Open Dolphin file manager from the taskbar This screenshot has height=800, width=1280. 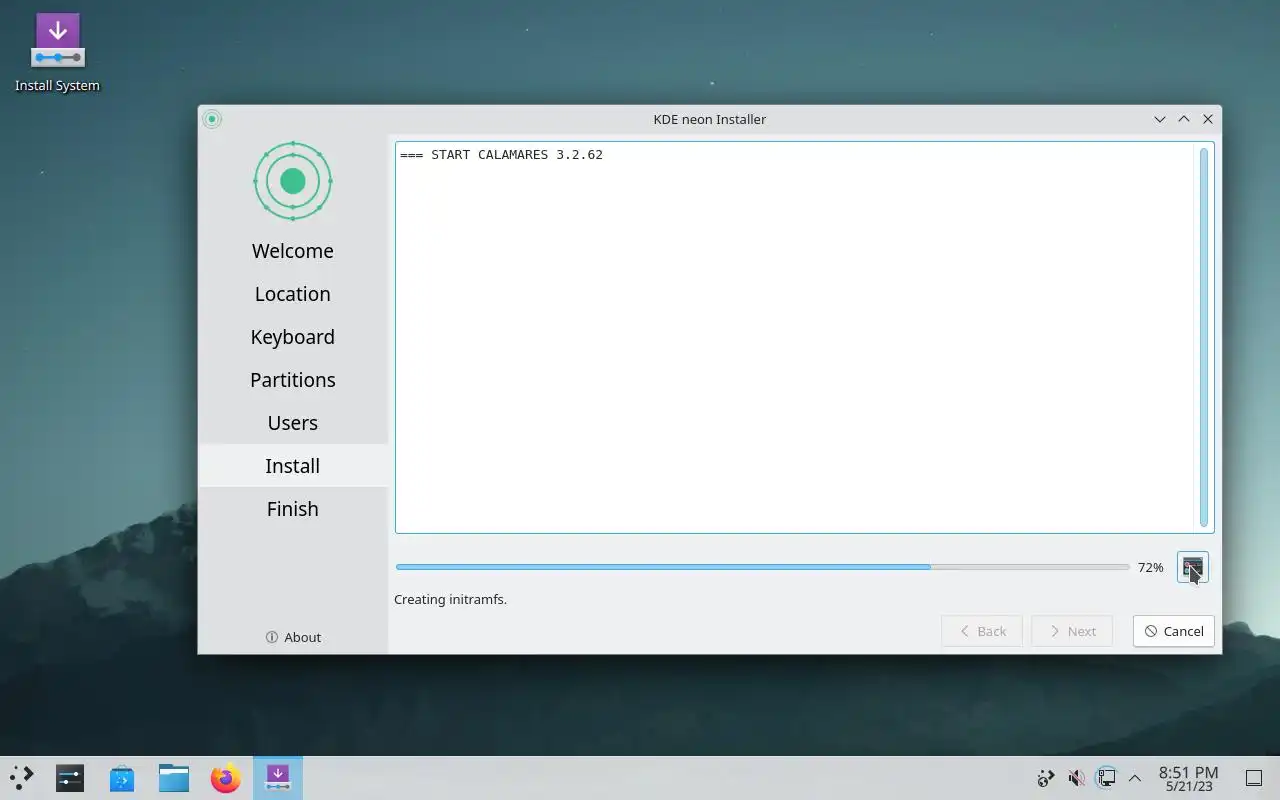174,777
